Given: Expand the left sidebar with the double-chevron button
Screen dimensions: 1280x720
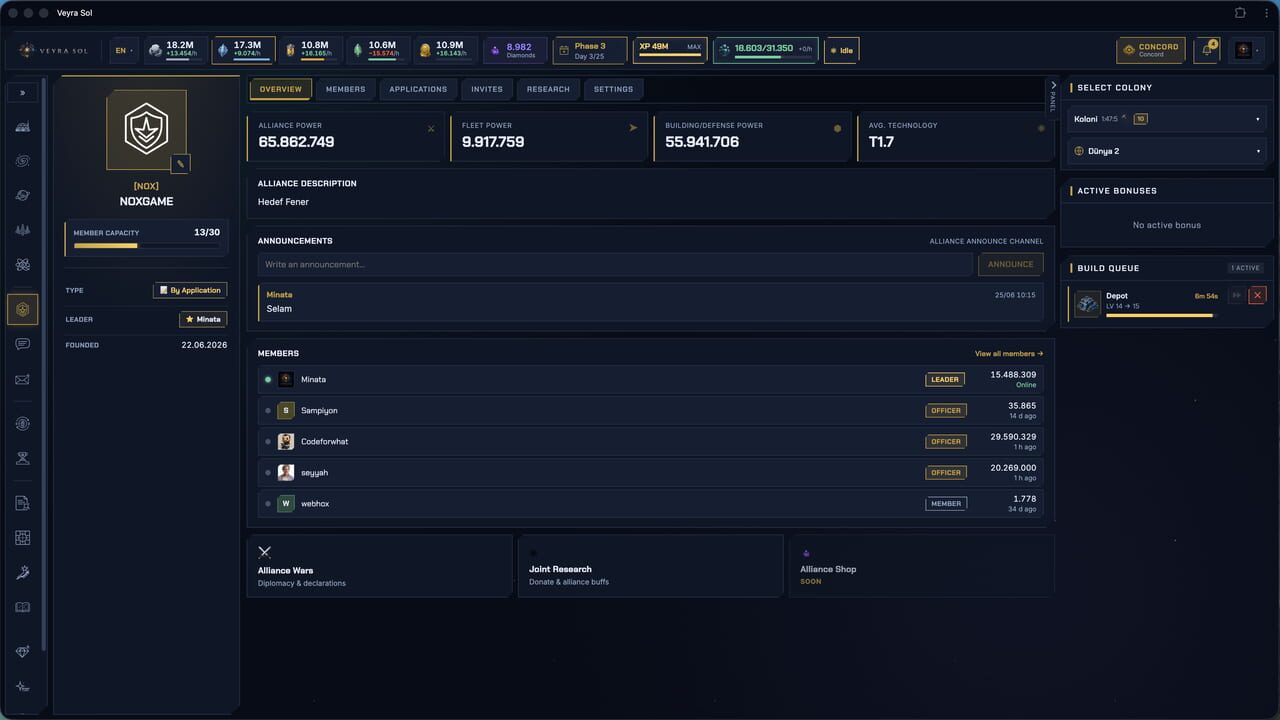Looking at the screenshot, I should pos(22,93).
